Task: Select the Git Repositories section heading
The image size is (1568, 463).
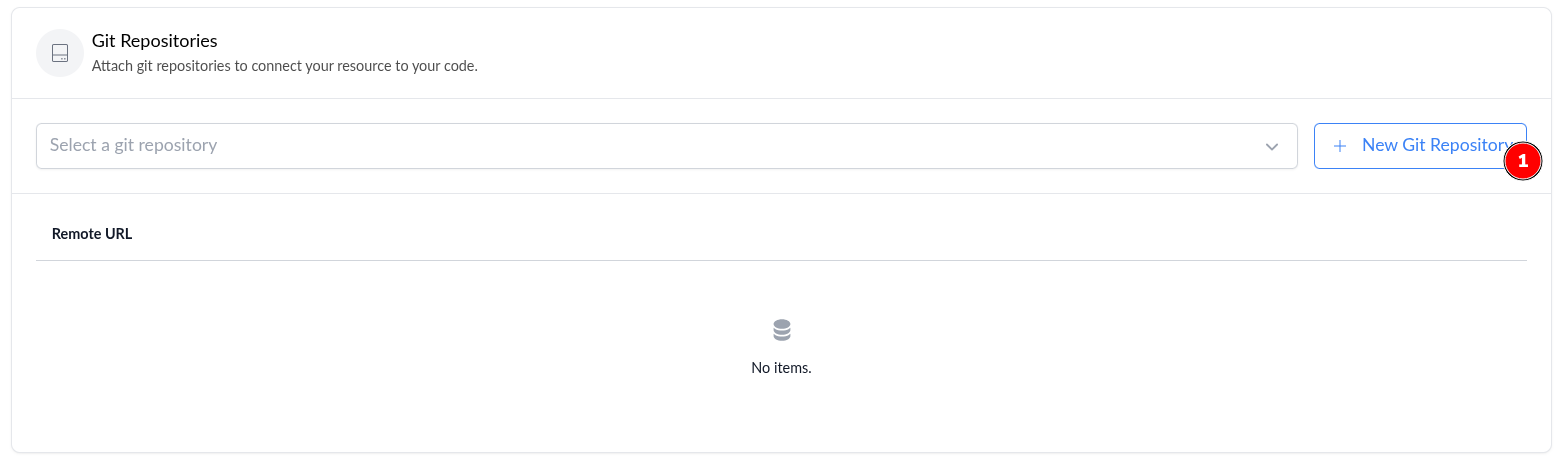Action: 154,41
